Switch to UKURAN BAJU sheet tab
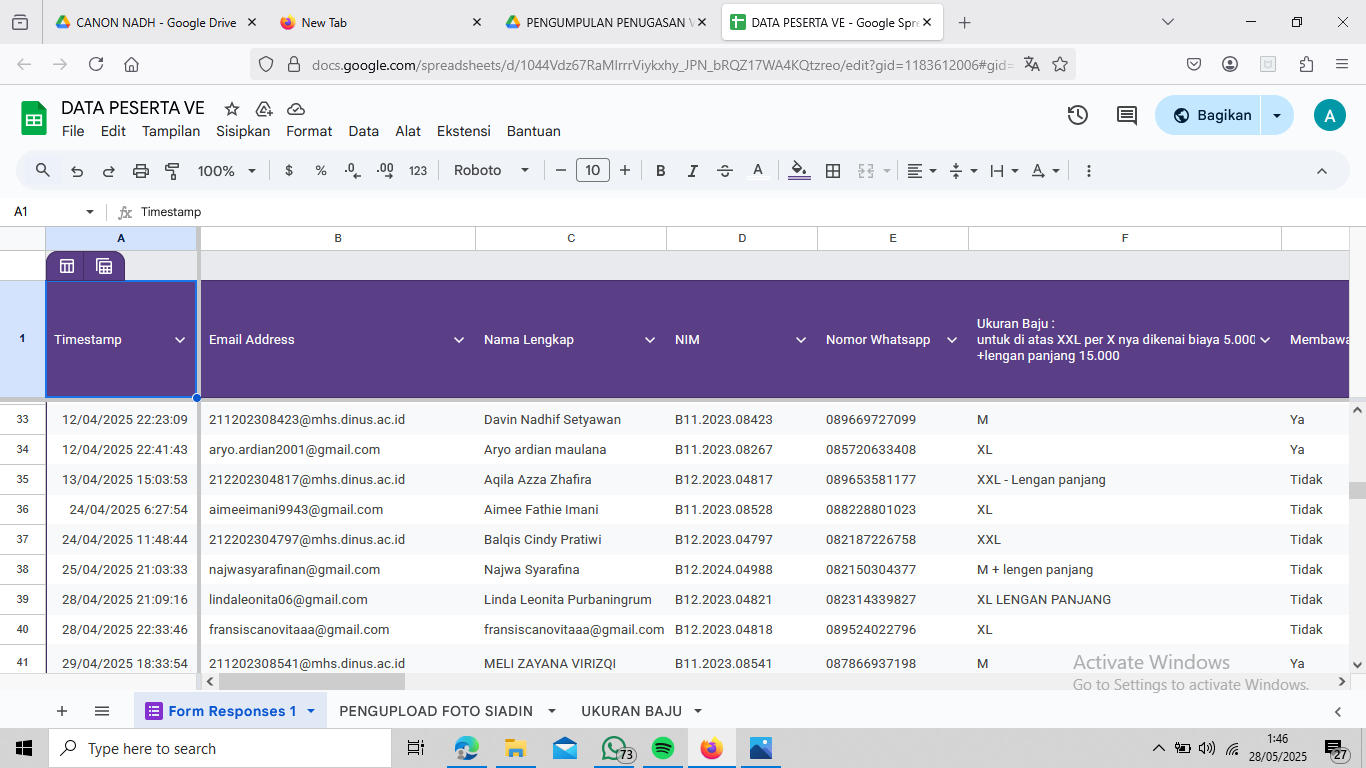Image resolution: width=1366 pixels, height=768 pixels. (x=631, y=711)
